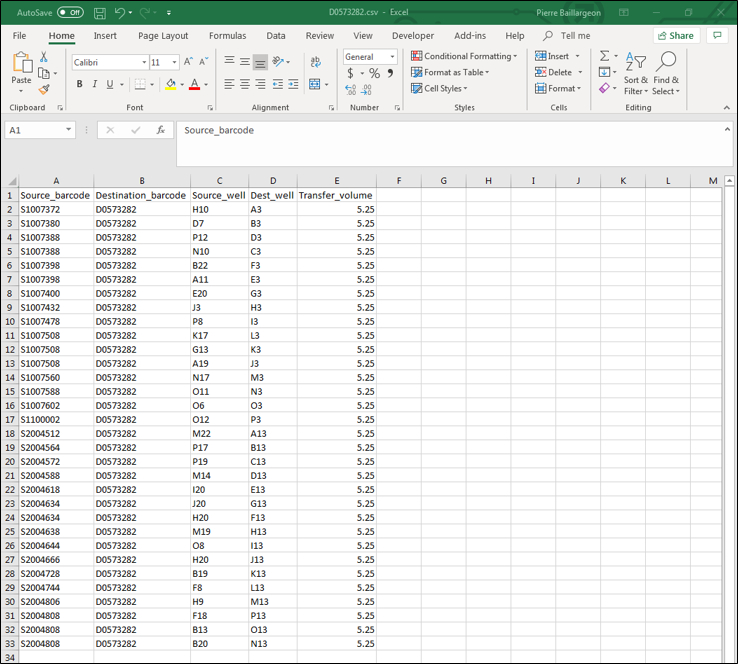Toggle Italic formatting

[94, 85]
